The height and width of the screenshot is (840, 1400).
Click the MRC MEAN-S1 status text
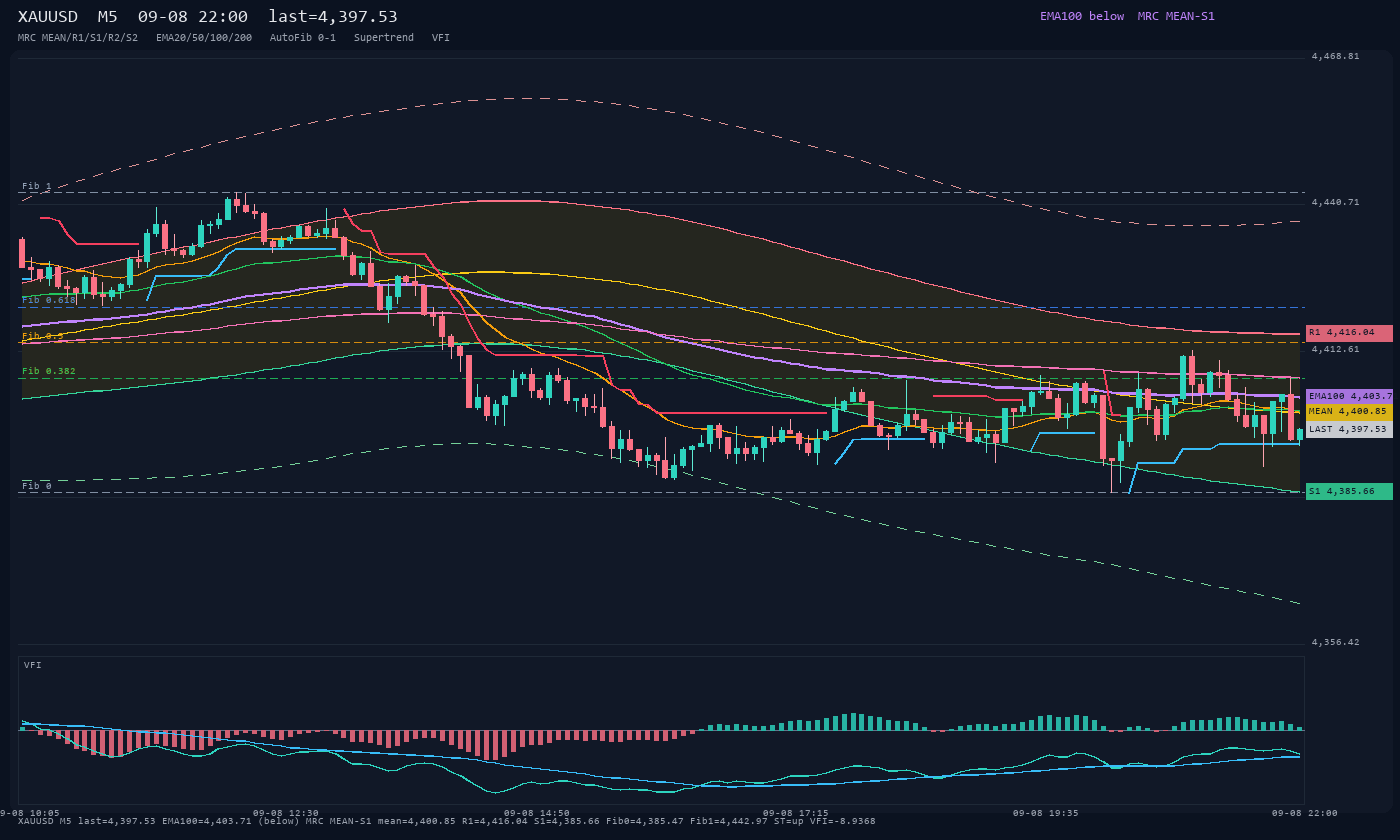click(x=1176, y=16)
